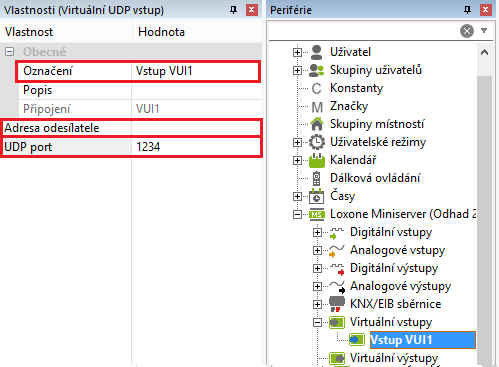Edit the Označení value Vstup VUI1
The height and width of the screenshot is (367, 499).
[196, 71]
